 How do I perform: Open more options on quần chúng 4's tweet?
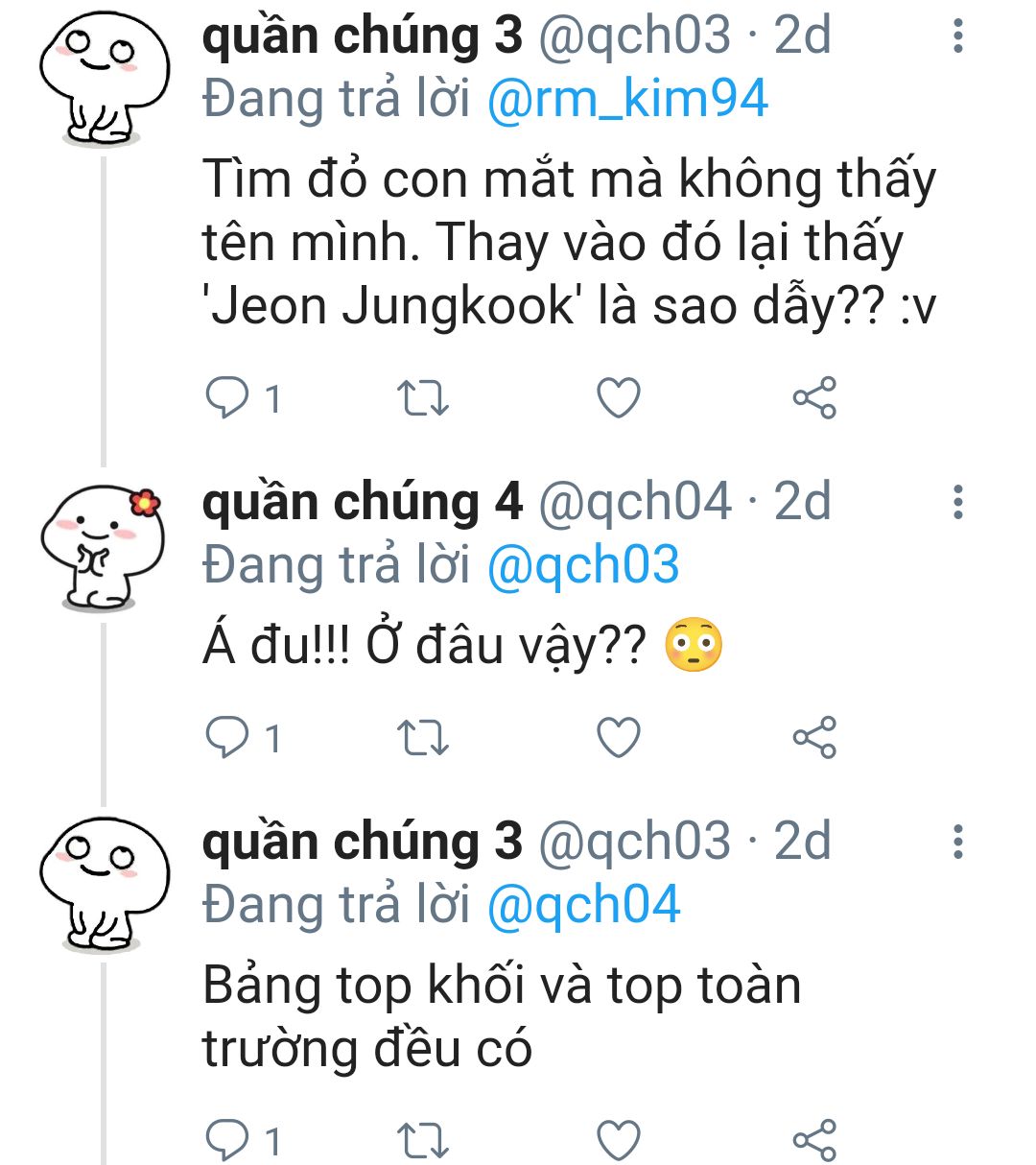[957, 502]
